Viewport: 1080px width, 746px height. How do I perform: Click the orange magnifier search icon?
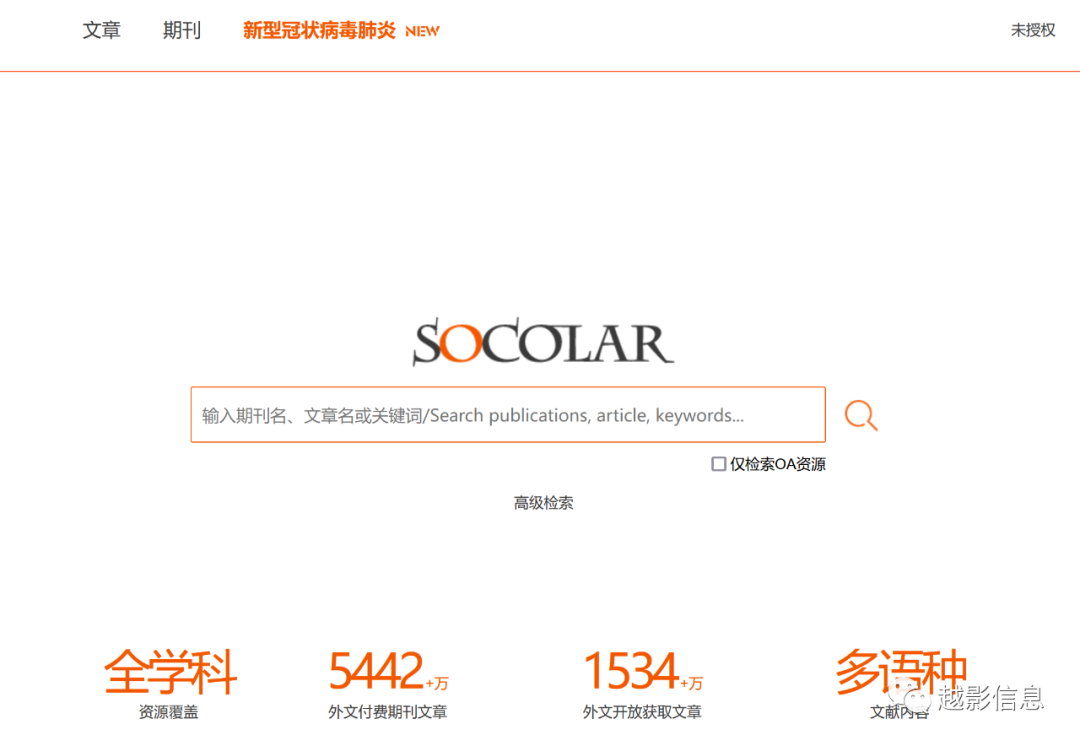(861, 415)
